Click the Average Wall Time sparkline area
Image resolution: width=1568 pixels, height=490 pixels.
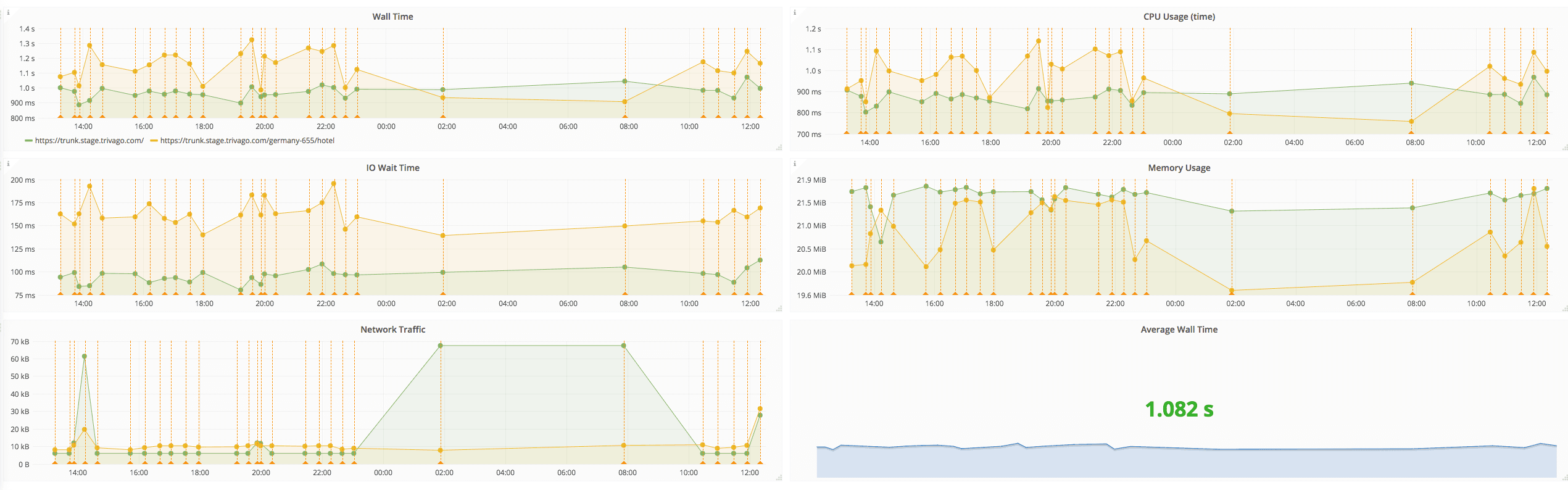click(x=1186, y=461)
